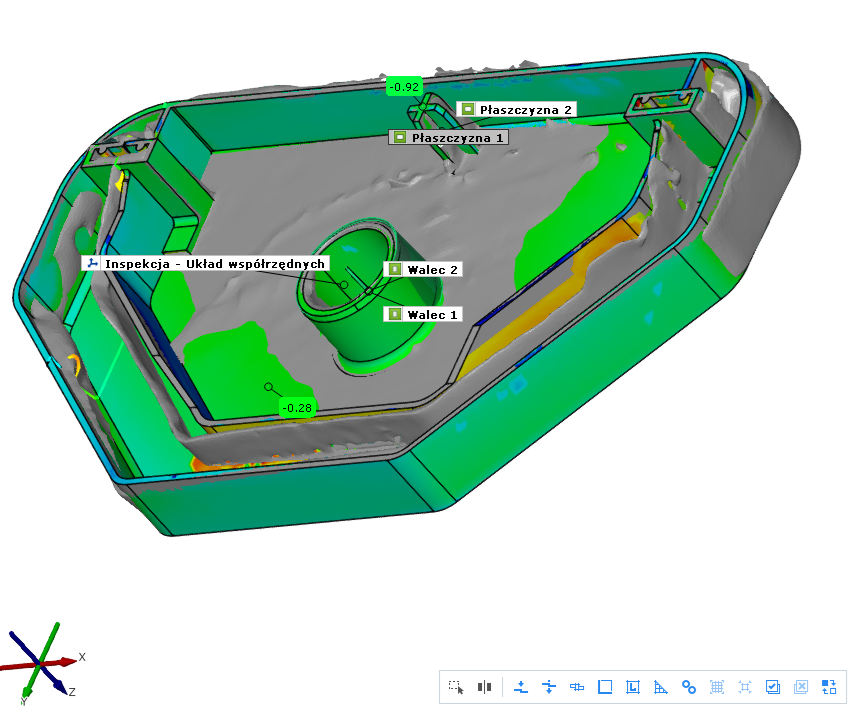855x708 pixels.
Task: Click the fit-to-frame brackets icon
Action: click(x=744, y=687)
